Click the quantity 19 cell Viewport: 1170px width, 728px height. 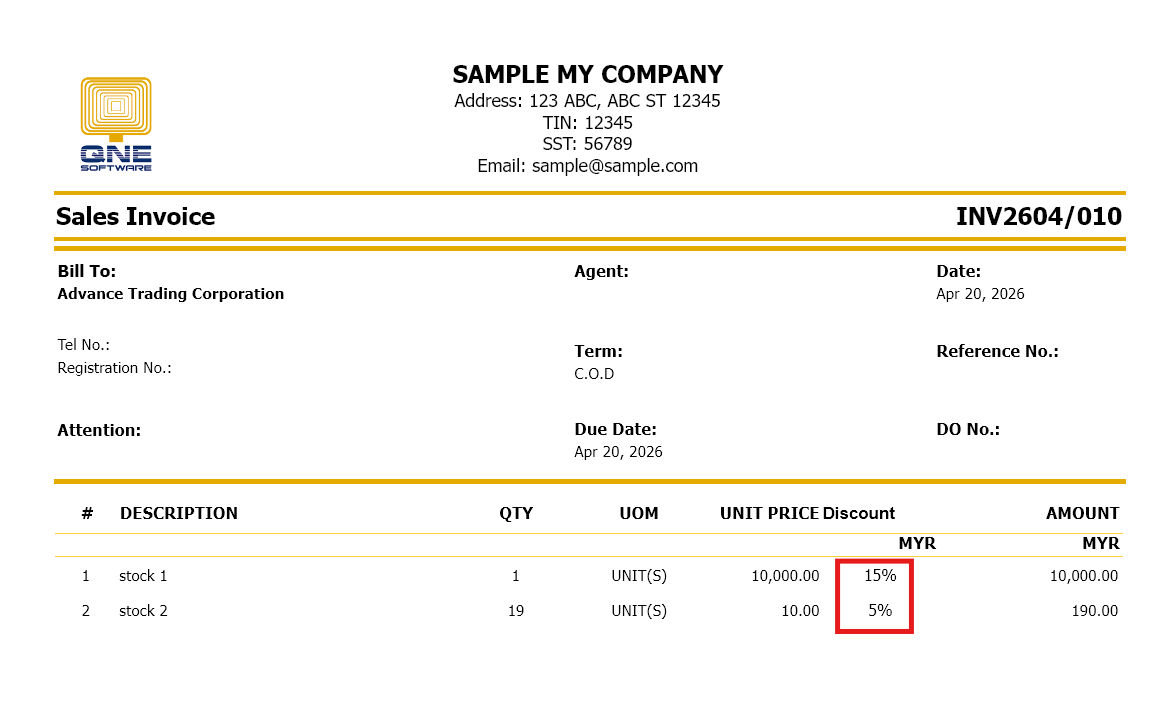[516, 611]
